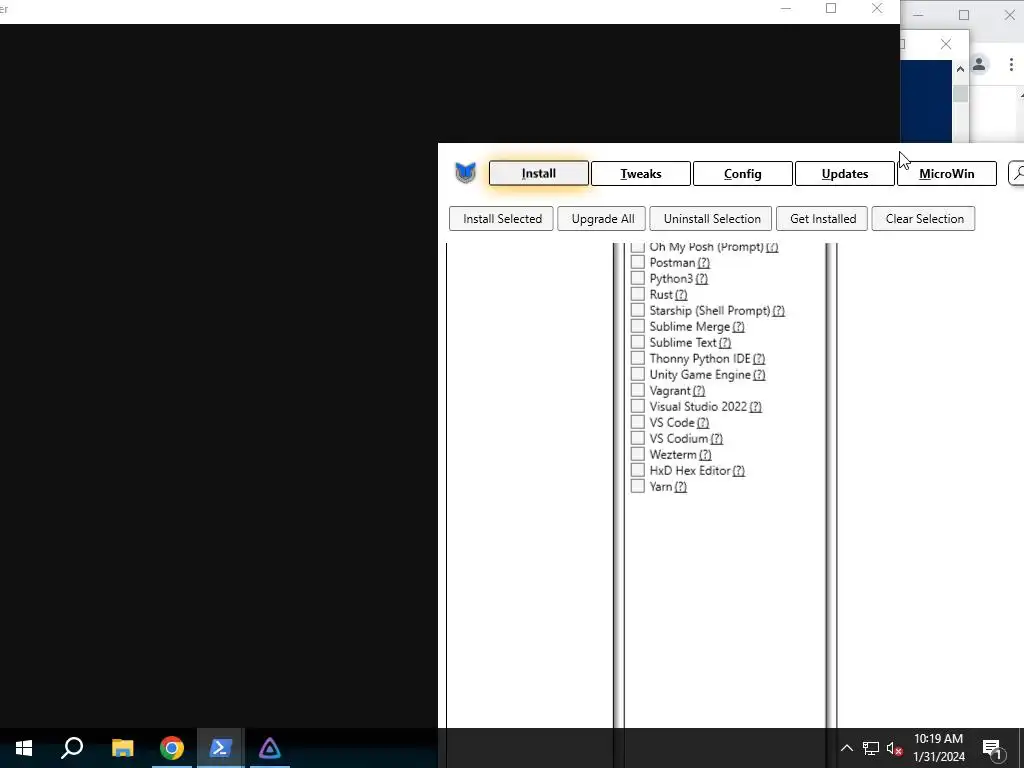Screen dimensions: 1024x768
Task: Tick the Sublime Text checkbox
Action: coord(637,342)
